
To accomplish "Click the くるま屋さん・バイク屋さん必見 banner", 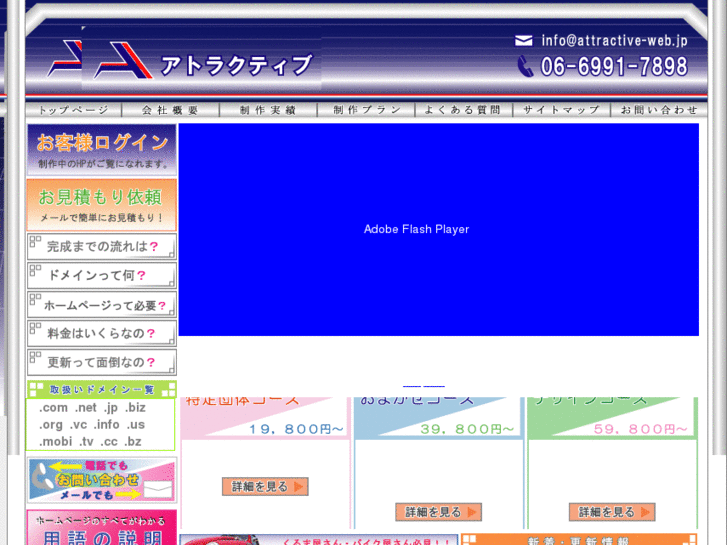I will tap(319, 540).
